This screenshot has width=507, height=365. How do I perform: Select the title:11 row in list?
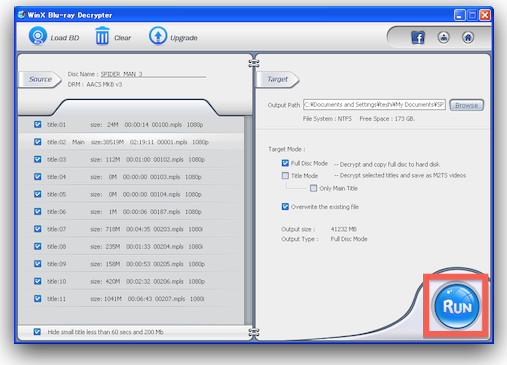click(131, 299)
